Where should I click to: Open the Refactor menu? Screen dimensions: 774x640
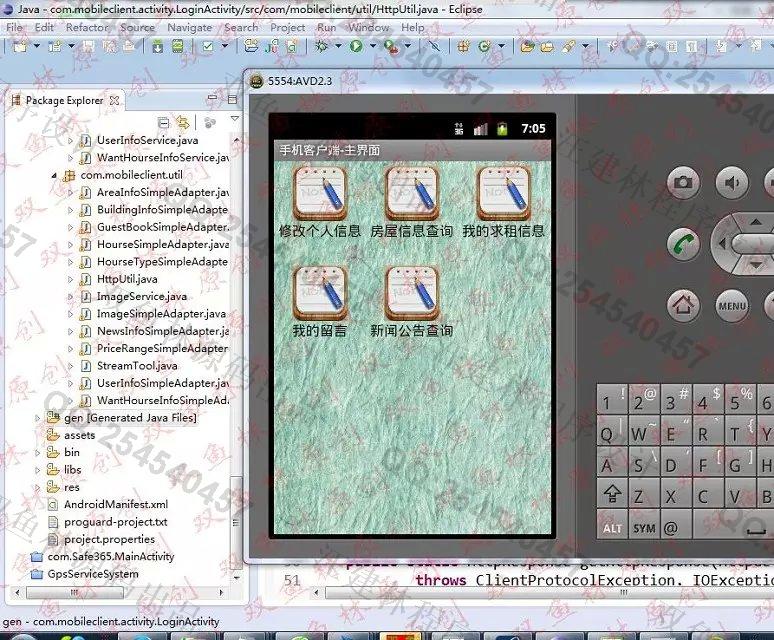(87, 27)
